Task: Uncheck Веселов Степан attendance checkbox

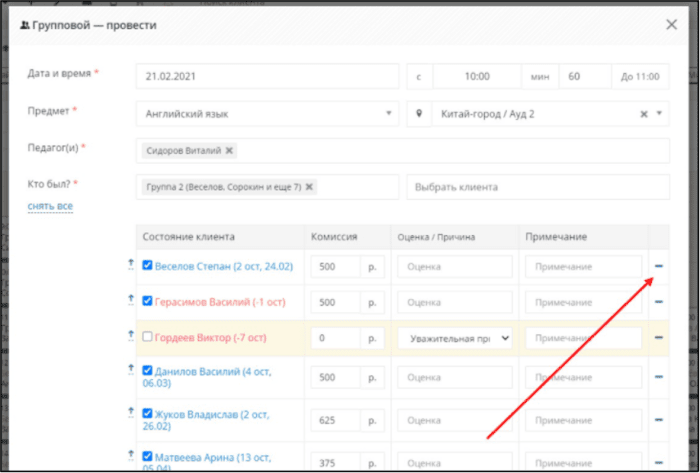Action: [147, 265]
